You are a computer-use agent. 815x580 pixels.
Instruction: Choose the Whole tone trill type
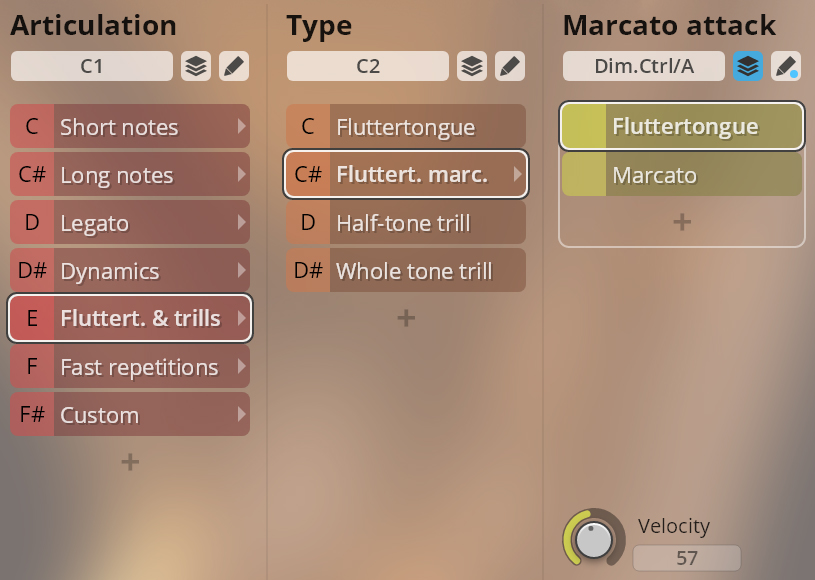tap(406, 270)
